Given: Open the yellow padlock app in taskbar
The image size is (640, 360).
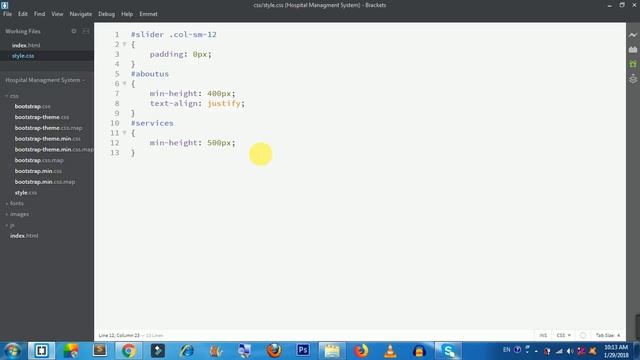Looking at the screenshot, I should click(419, 351).
